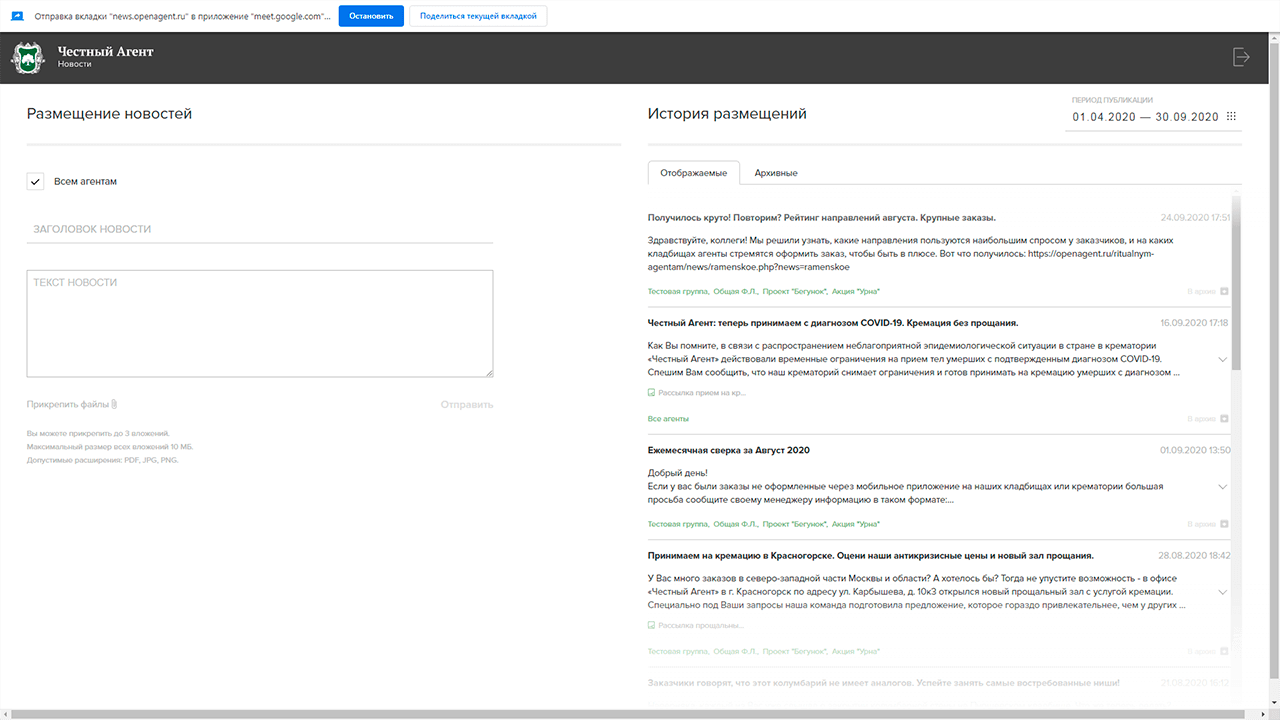1280x720 pixels.
Task: Click the blue Остановить button
Action: tap(371, 17)
